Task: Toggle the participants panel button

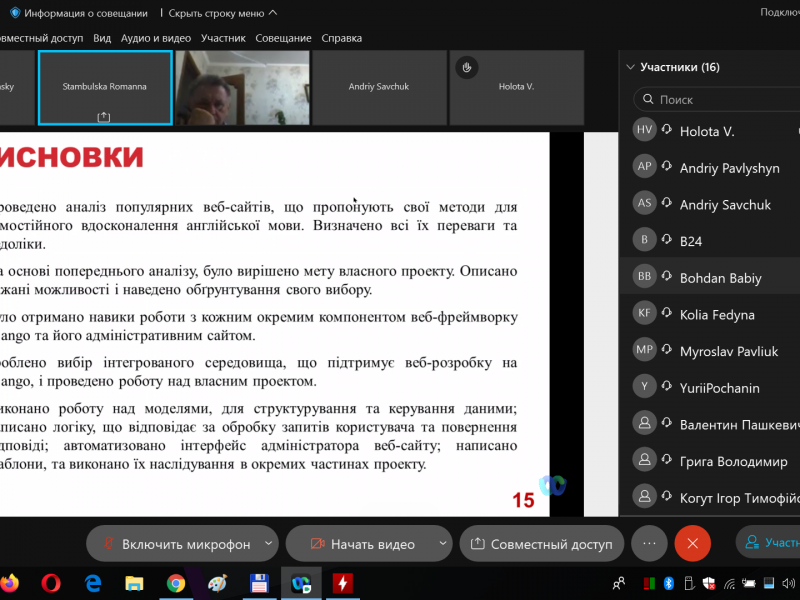Action: (x=770, y=543)
